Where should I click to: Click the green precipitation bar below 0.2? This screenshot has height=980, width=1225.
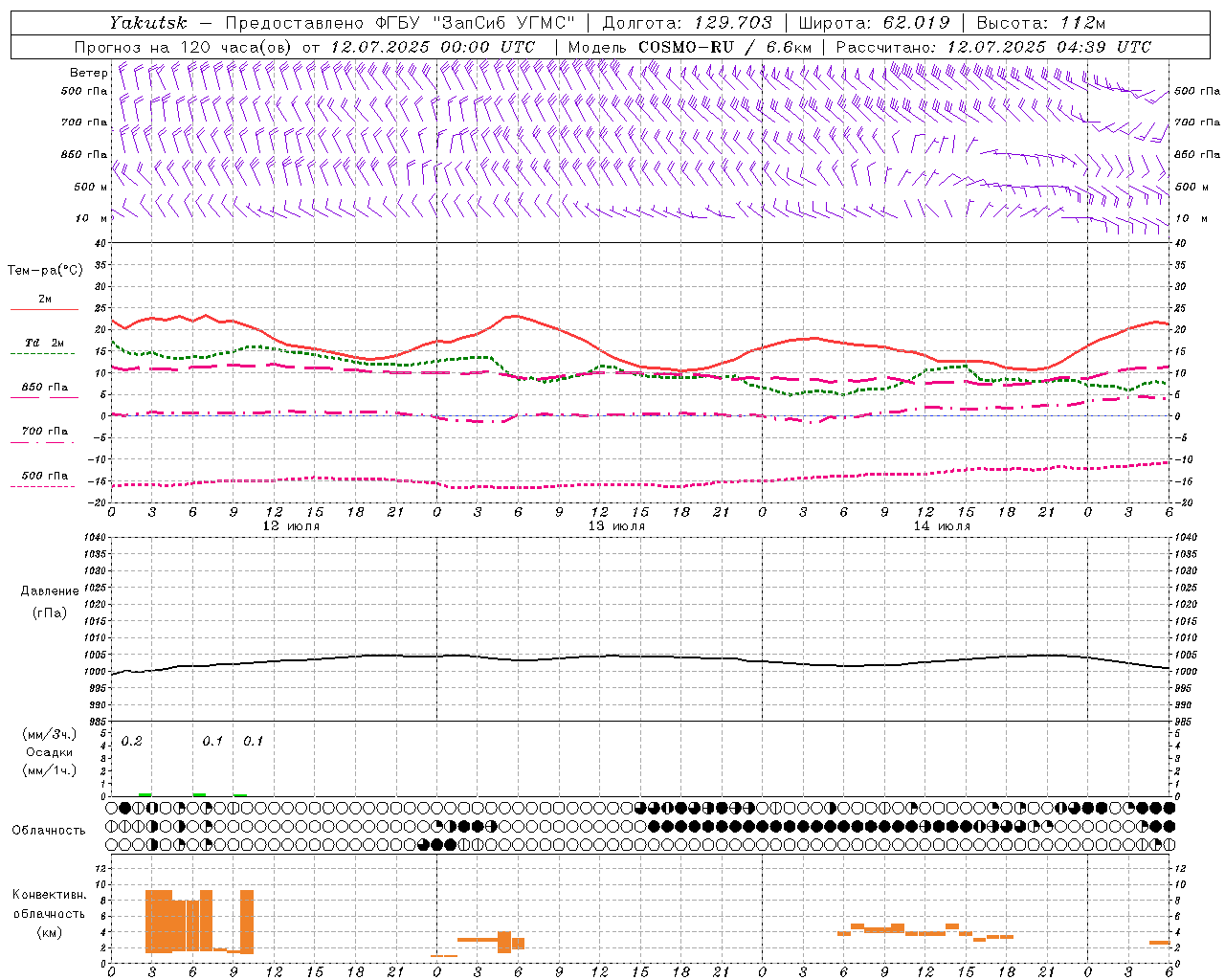pos(145,794)
